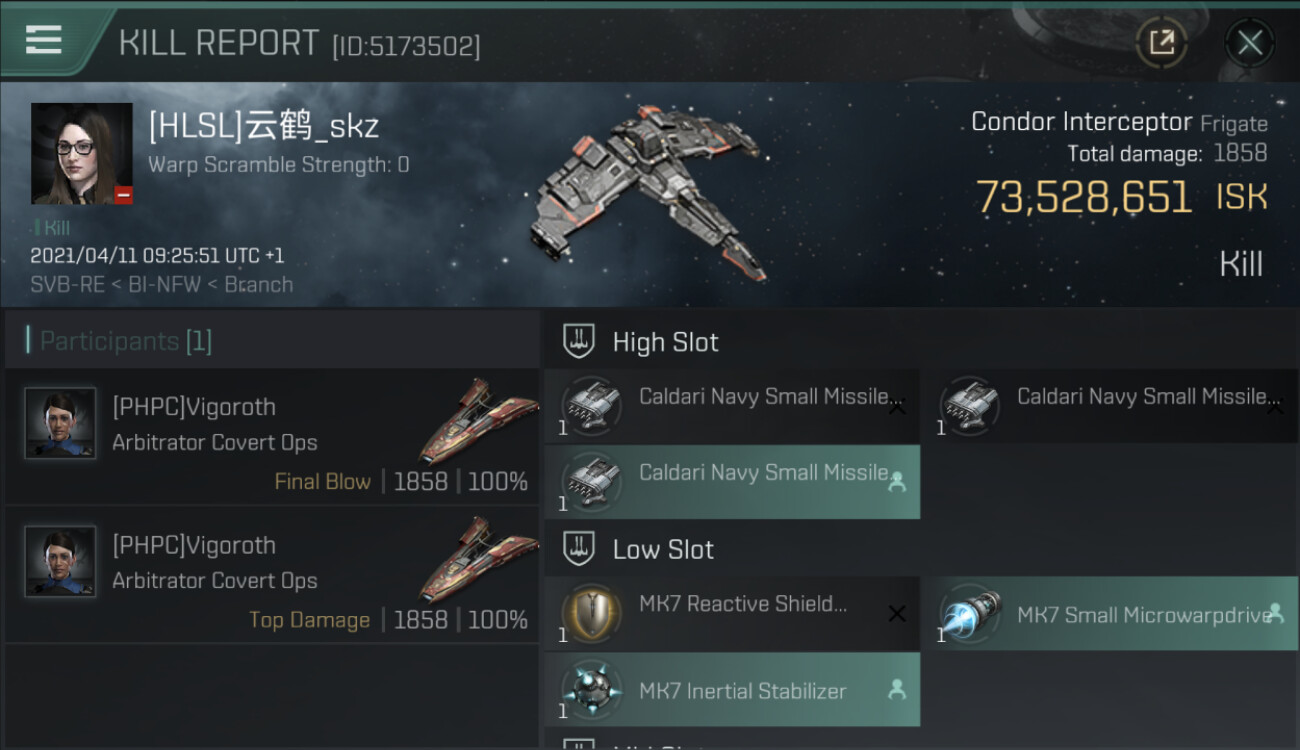The image size is (1300, 750).
Task: Click the share kill report icon
Action: [x=1161, y=42]
